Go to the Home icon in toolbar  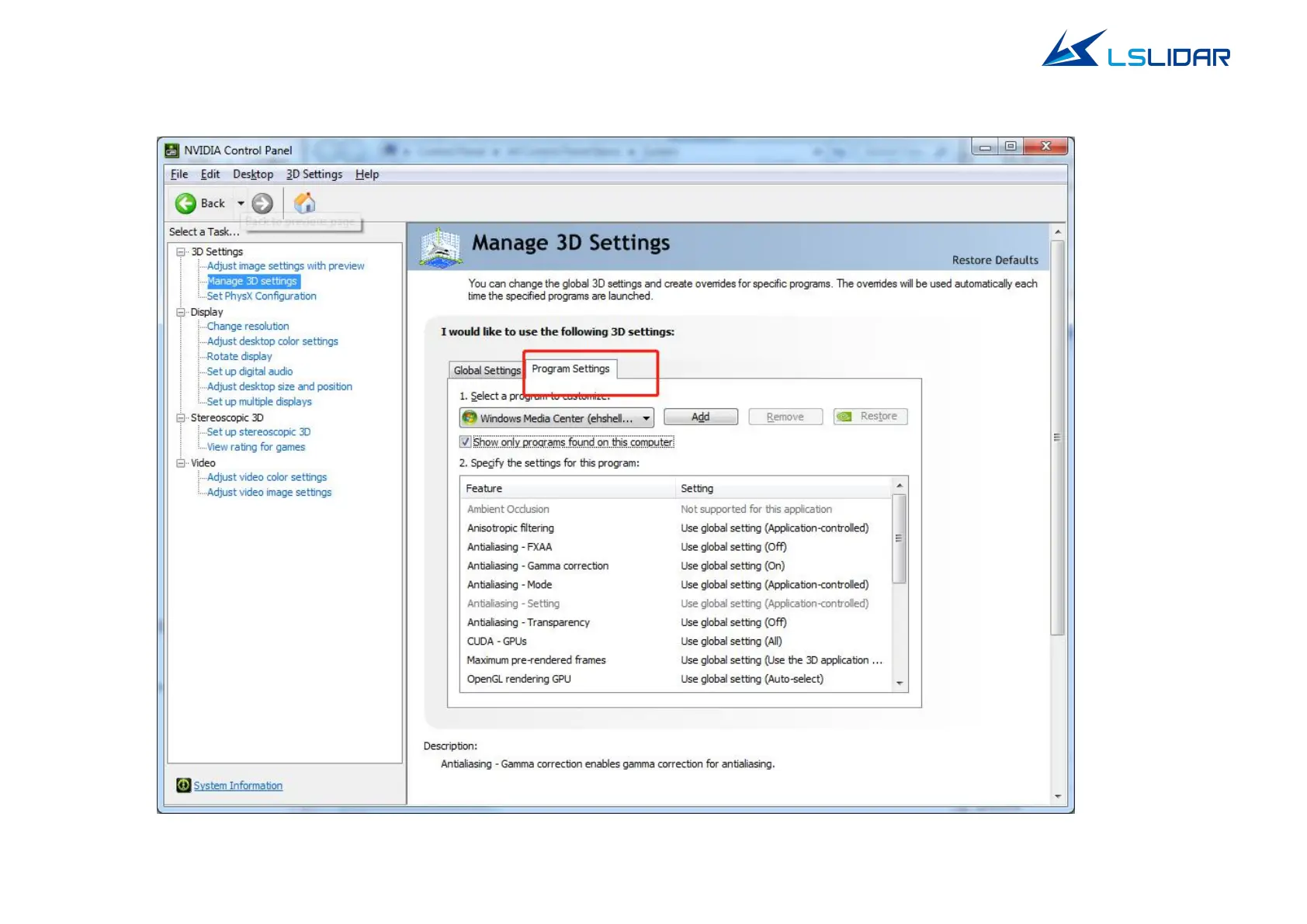(x=305, y=203)
